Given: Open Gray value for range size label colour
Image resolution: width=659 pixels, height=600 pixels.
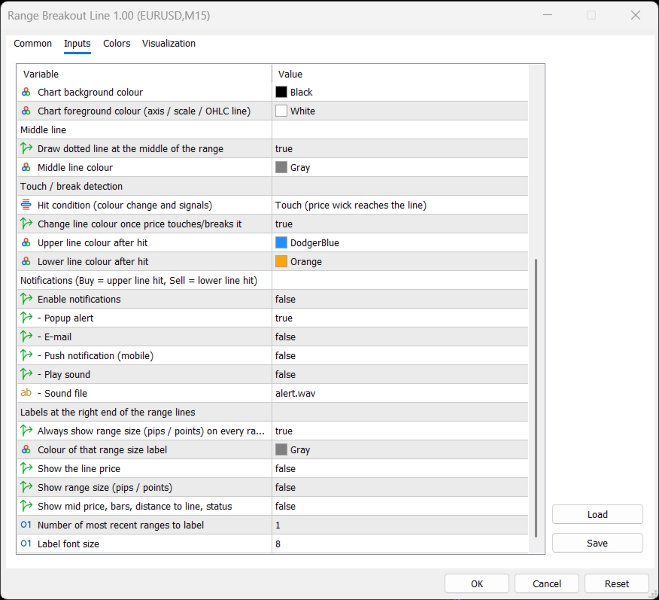Looking at the screenshot, I should [400, 450].
